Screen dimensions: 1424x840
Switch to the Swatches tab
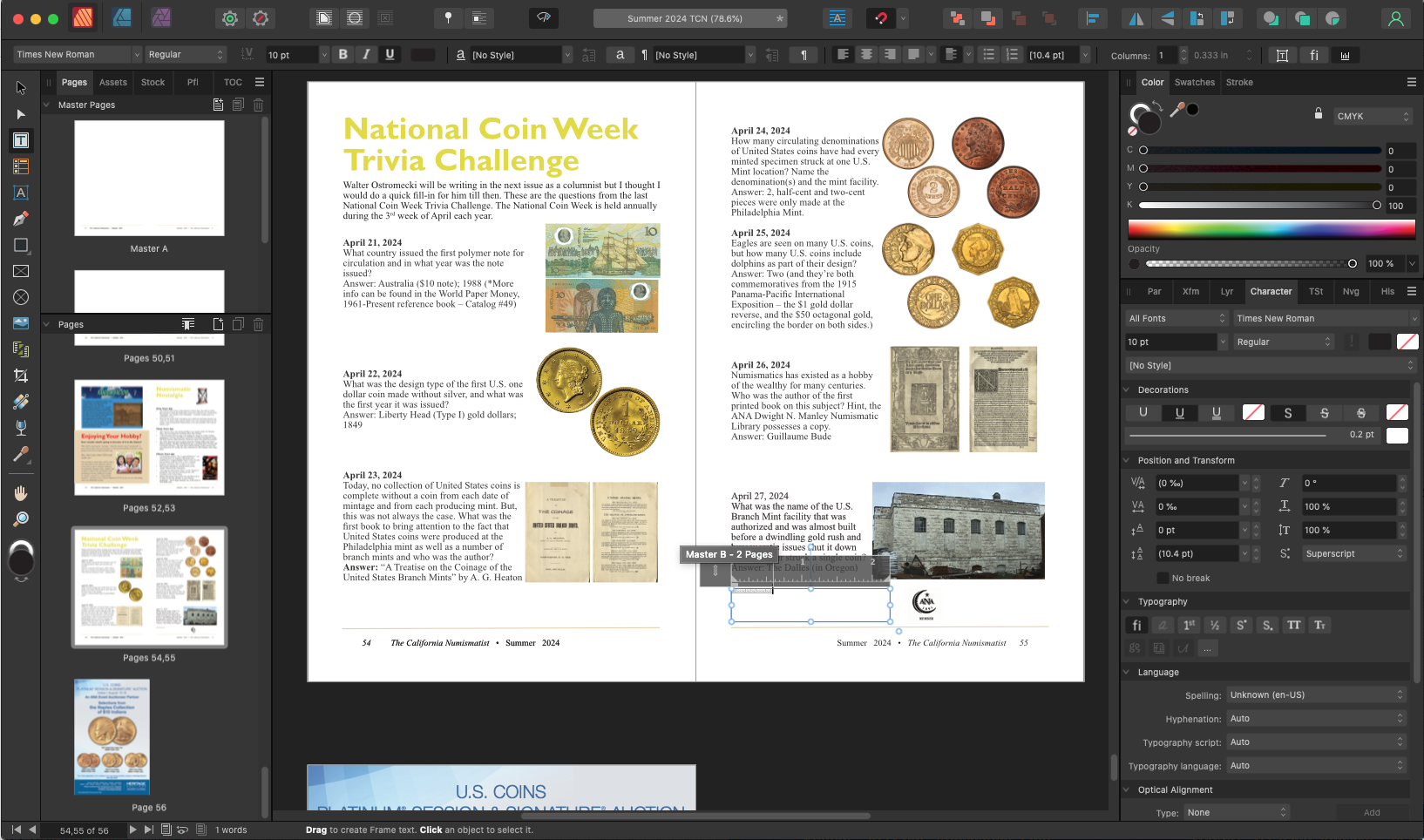click(1194, 82)
